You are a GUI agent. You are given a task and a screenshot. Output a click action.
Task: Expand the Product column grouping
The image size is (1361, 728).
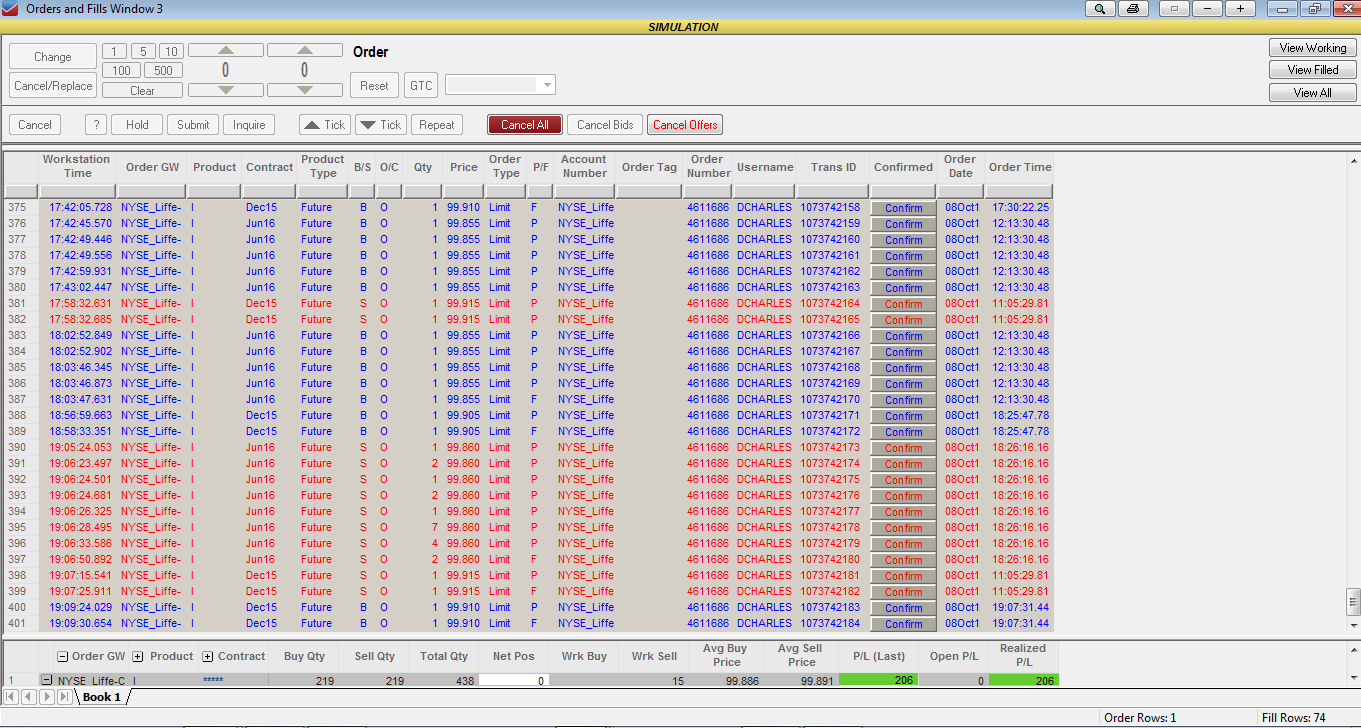coord(138,657)
